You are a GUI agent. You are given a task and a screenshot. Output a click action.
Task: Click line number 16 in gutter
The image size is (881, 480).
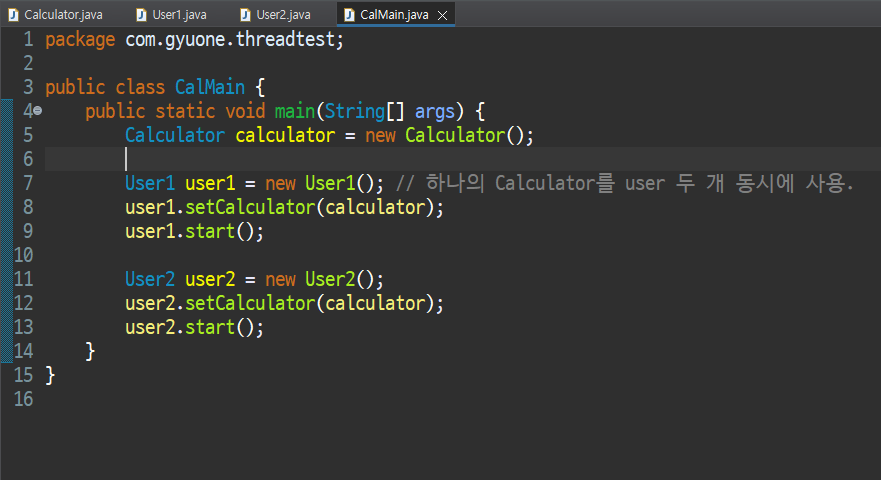coord(24,399)
